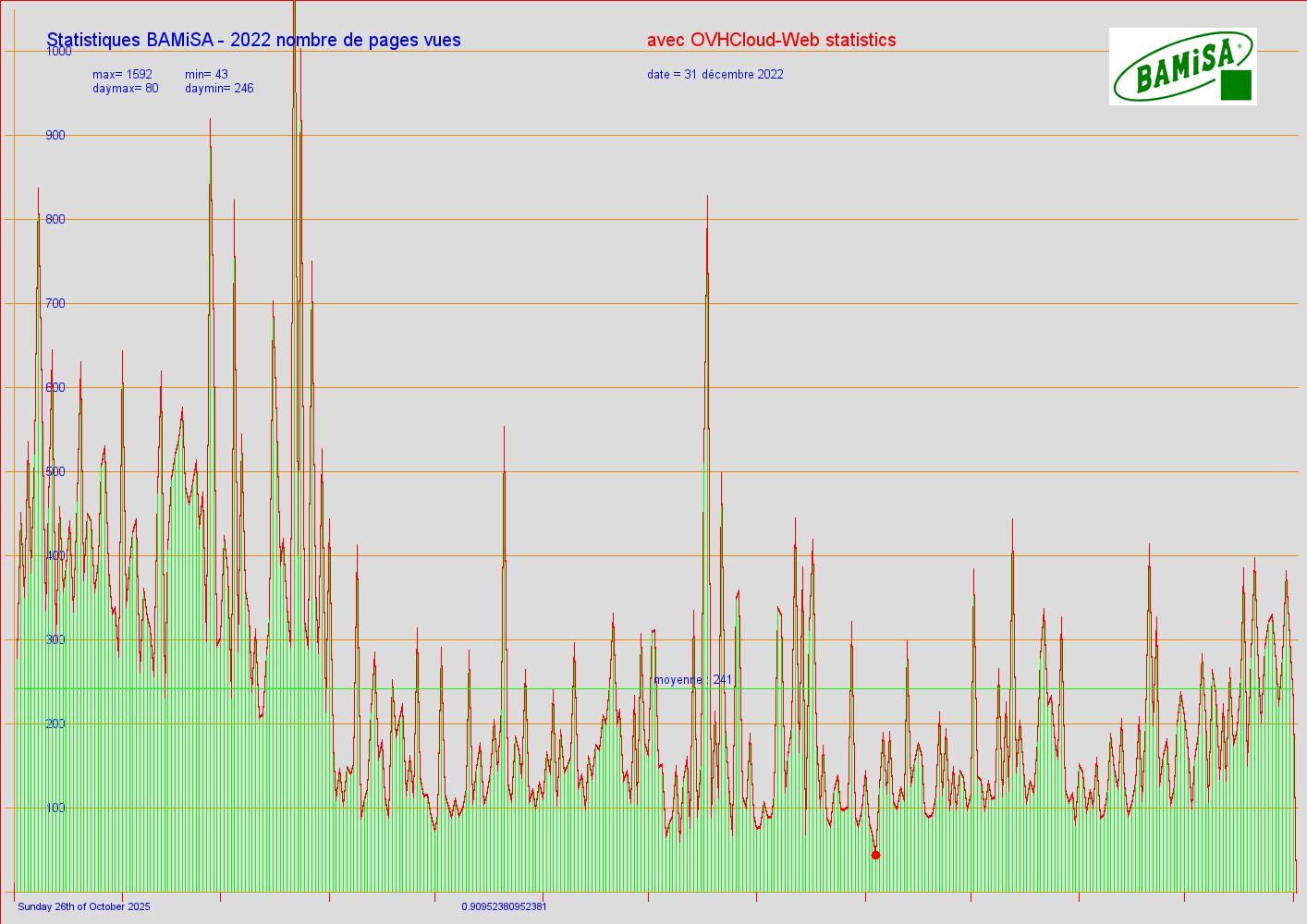The width and height of the screenshot is (1307, 924).
Task: Click the 100 y-axis label
Action: (55, 808)
